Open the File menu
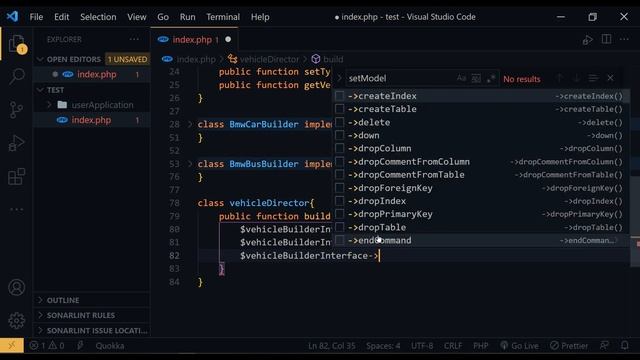Screen dimensions: 640x360 tap(36, 17)
